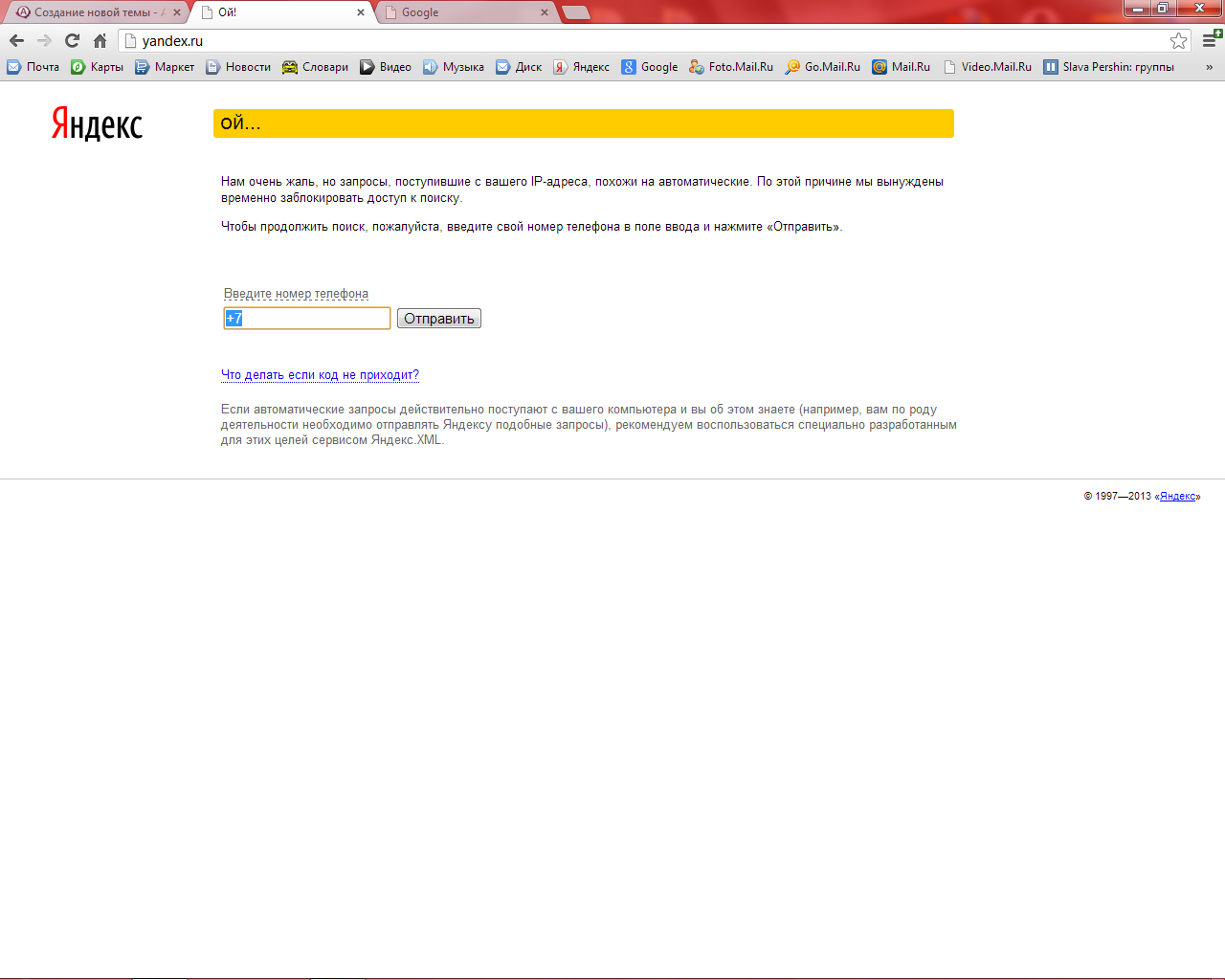Open the Foto.Mail.Ru bookmark
This screenshot has width=1225, height=980.
(731, 67)
